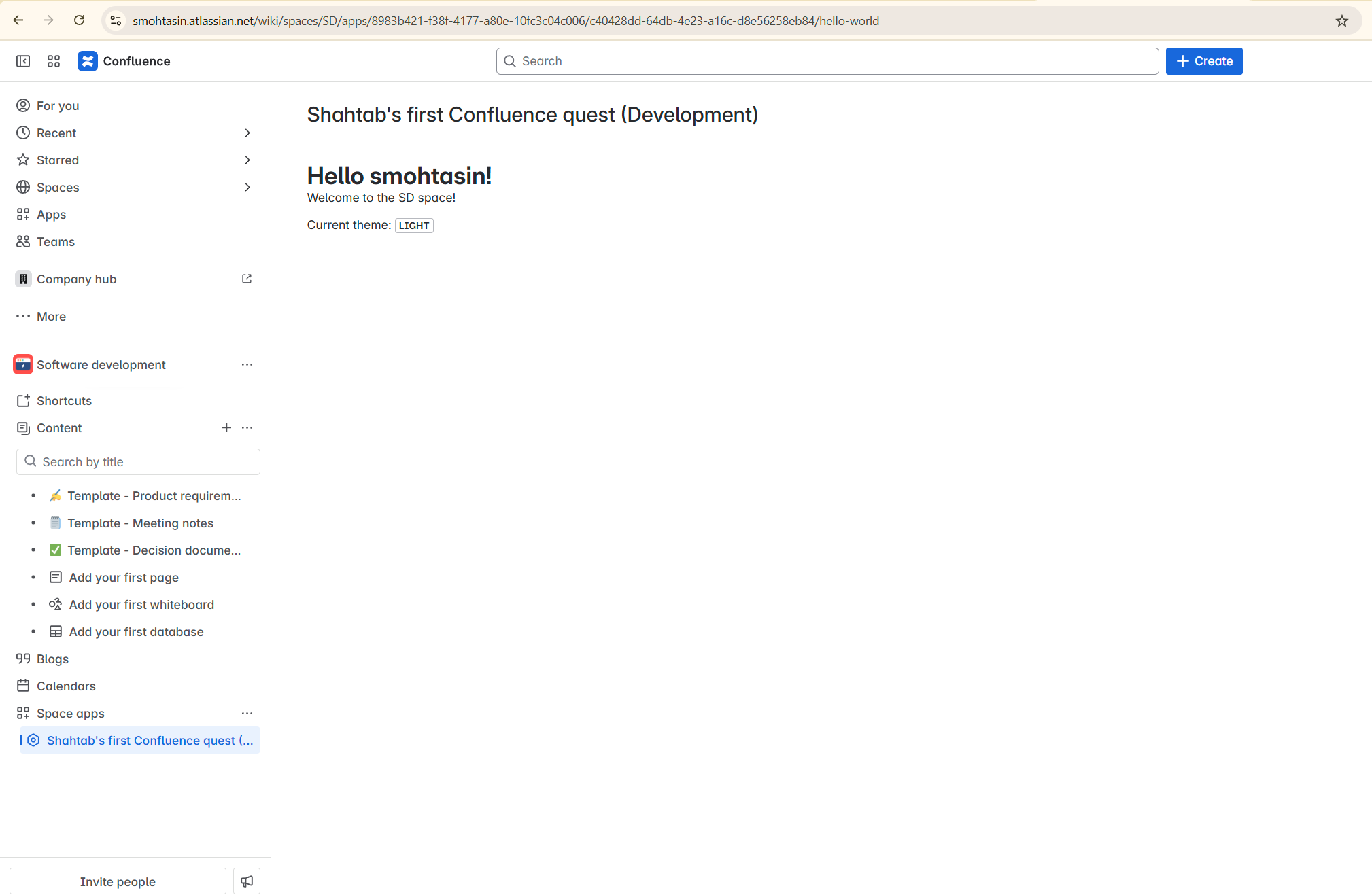This screenshot has height=895, width=1372.
Task: Add new content with the plus icon
Action: (226, 427)
